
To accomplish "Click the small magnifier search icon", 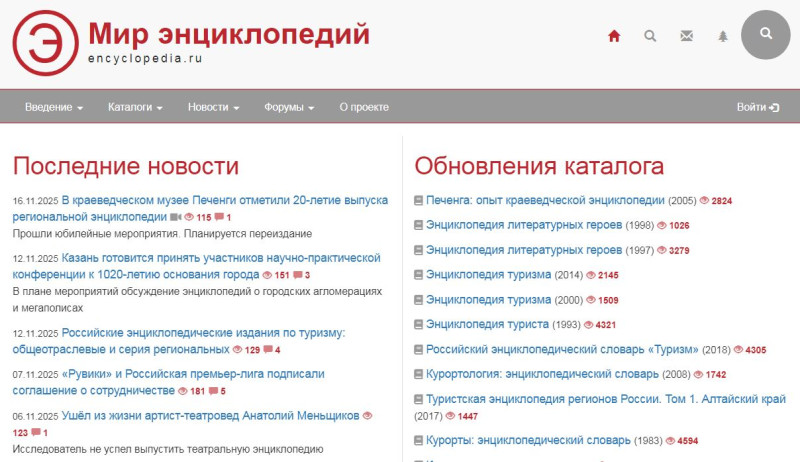I will point(650,36).
